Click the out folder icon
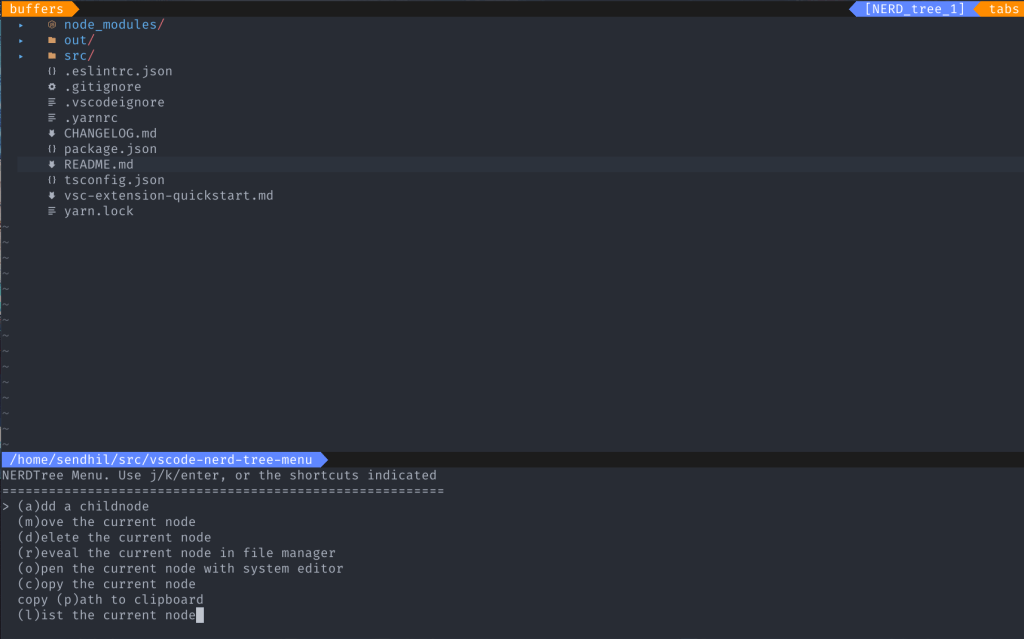Viewport: 1024px width, 639px height. click(52, 40)
